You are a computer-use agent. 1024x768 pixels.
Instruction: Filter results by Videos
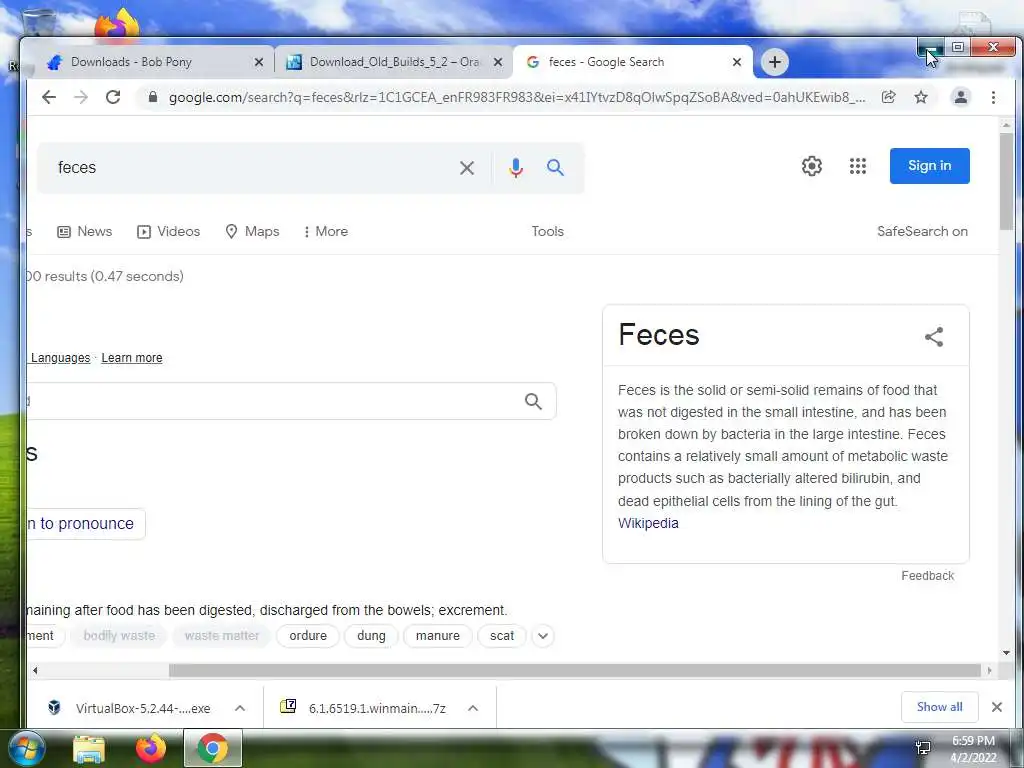168,231
